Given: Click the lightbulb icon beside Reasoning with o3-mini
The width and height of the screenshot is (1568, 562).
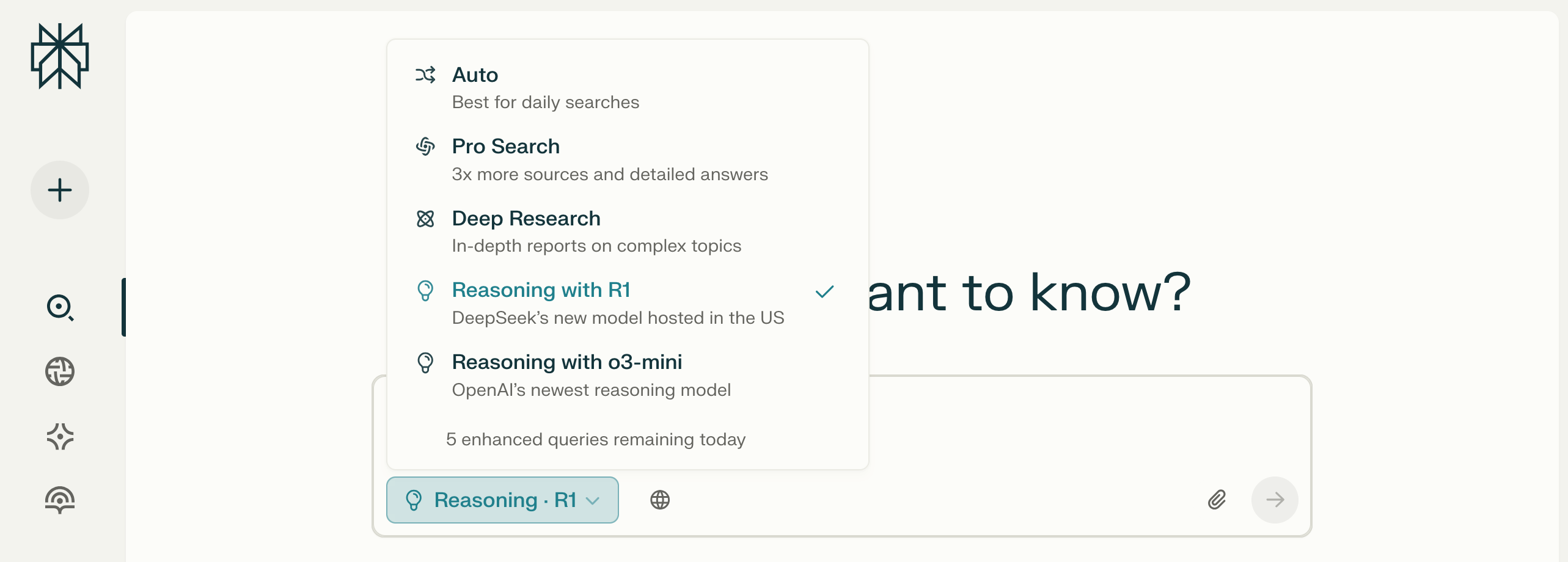Looking at the screenshot, I should 425,363.
